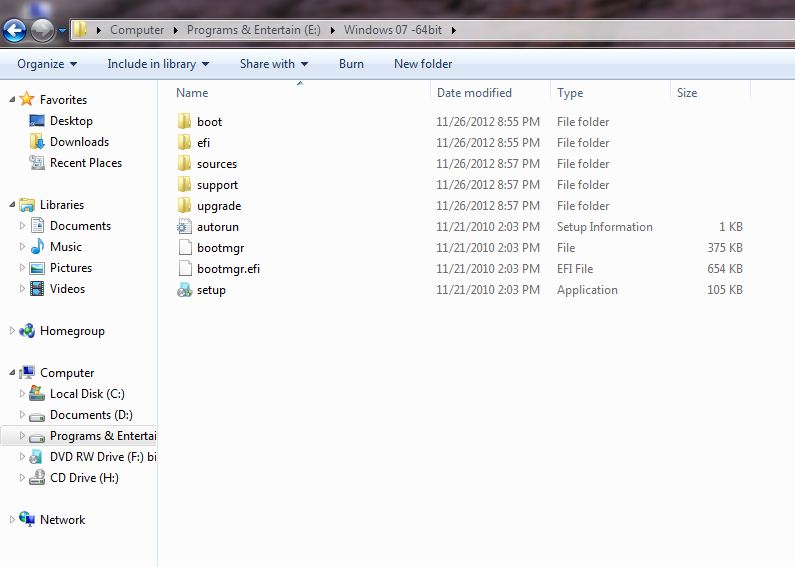Image resolution: width=795 pixels, height=567 pixels.
Task: Expand arrow after Computer in breadcrumb
Action: coord(175,30)
